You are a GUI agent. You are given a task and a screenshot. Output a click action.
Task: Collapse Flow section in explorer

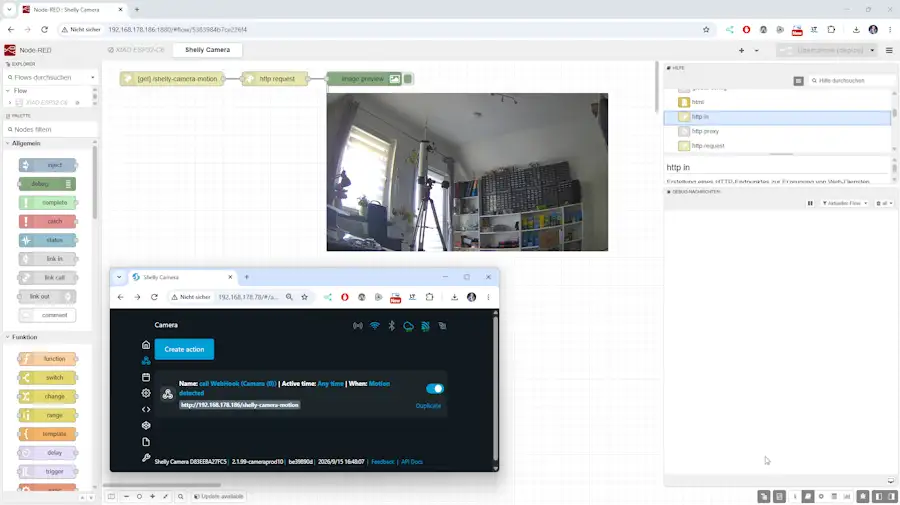click(7, 91)
